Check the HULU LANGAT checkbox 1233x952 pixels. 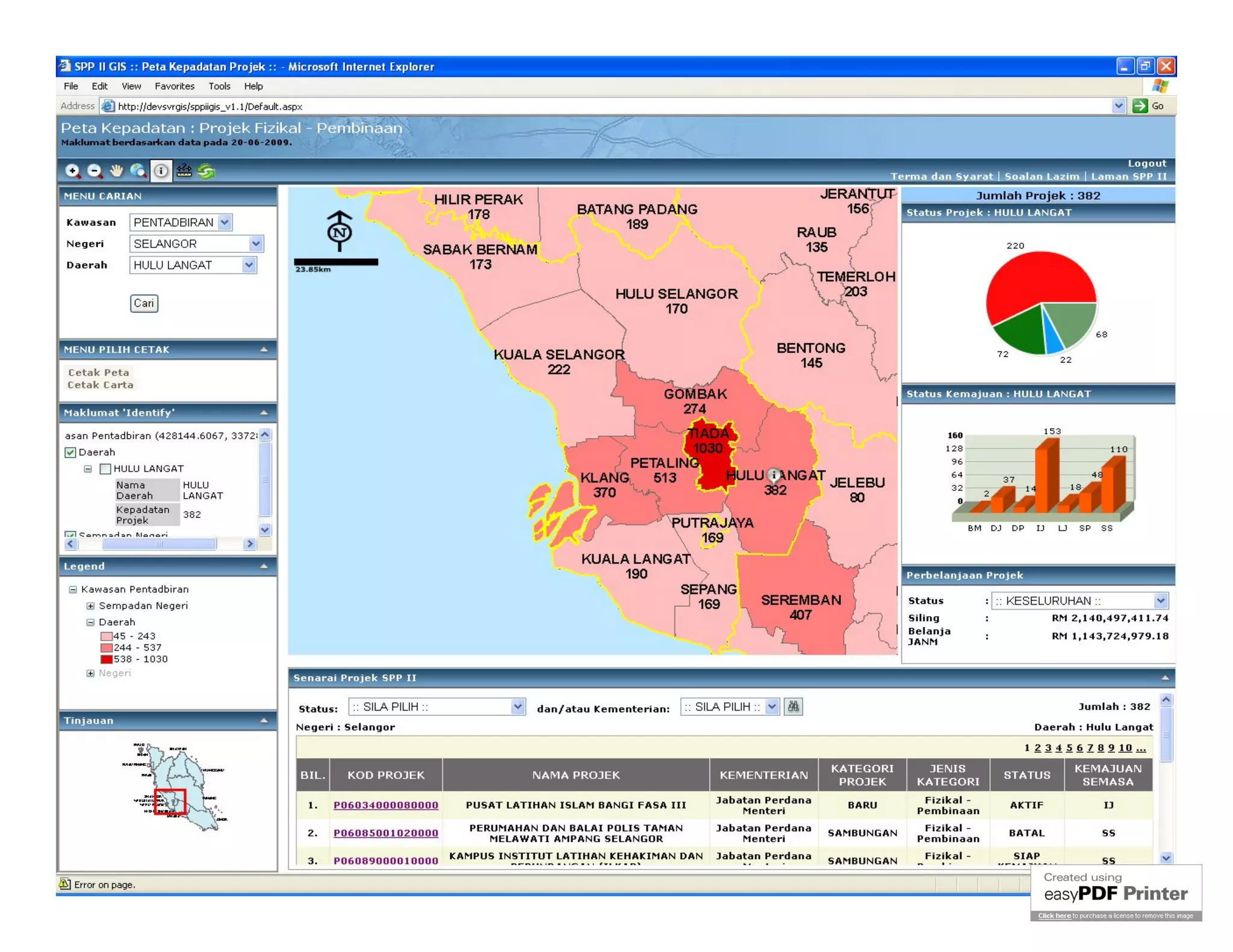tap(105, 469)
